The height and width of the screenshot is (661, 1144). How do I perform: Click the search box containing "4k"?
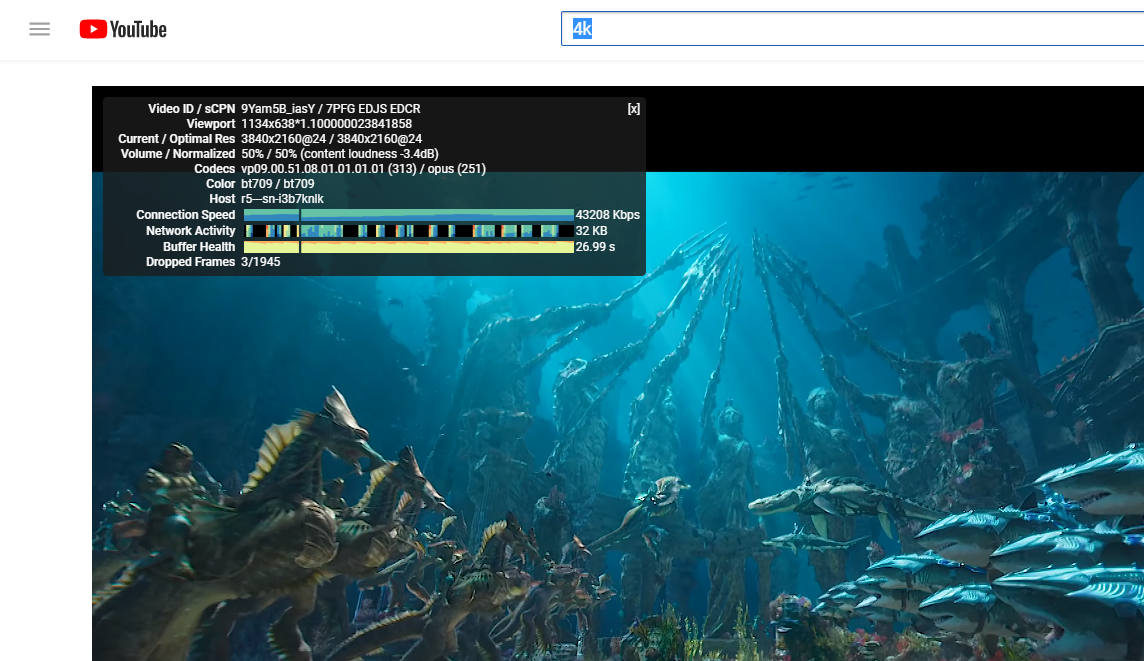pyautogui.click(x=852, y=28)
